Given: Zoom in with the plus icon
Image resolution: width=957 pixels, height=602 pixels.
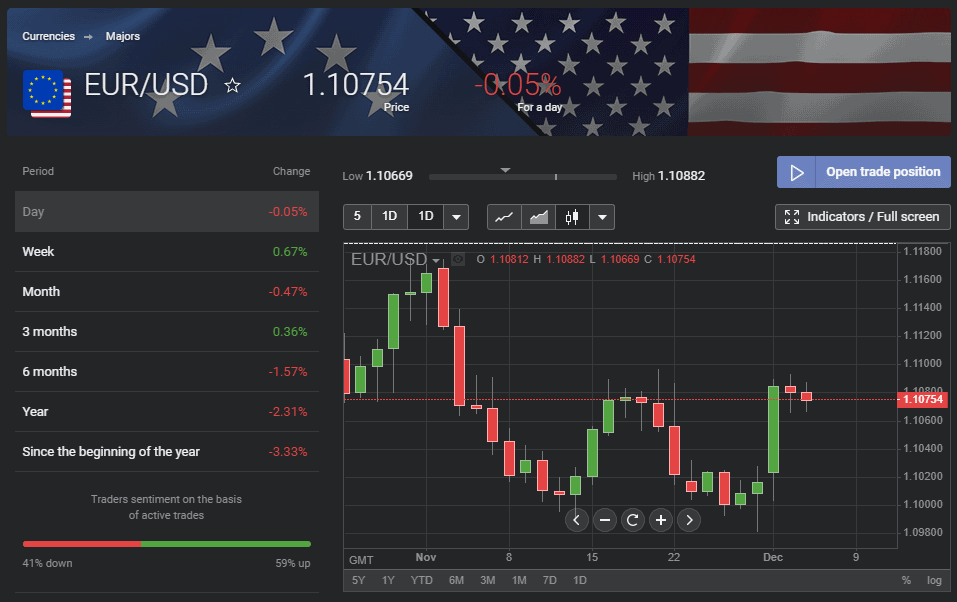Looking at the screenshot, I should click(x=660, y=520).
